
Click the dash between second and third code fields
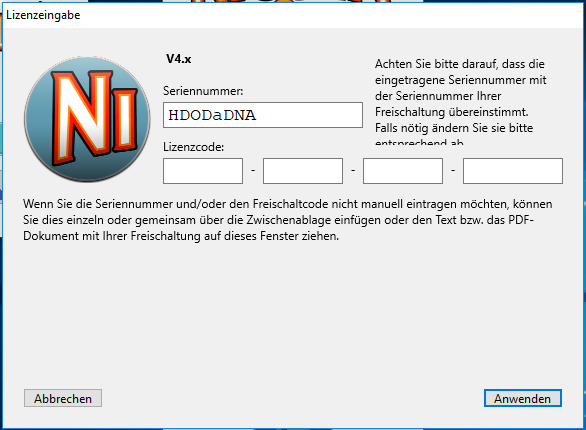coord(353,170)
